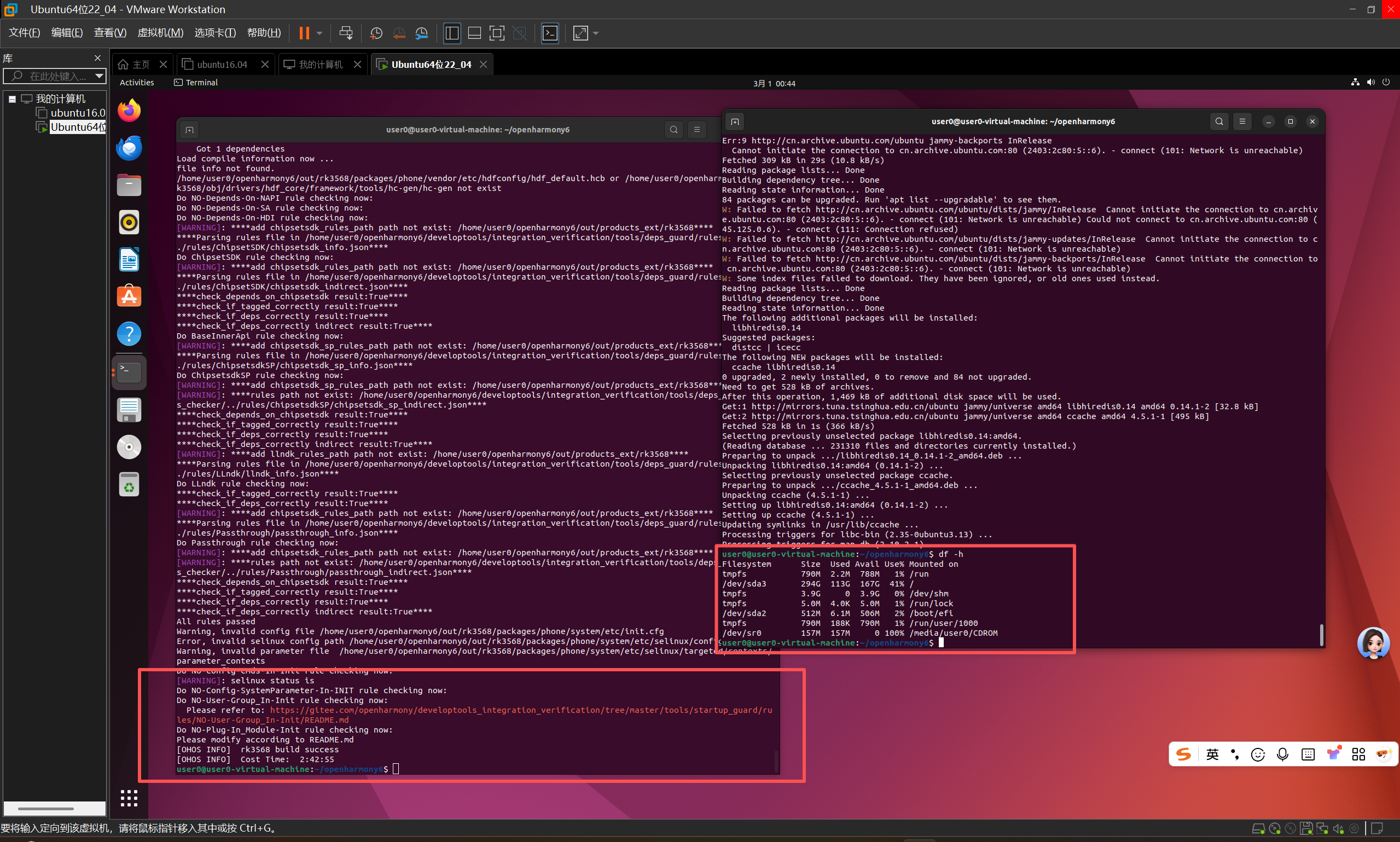Click the revert snapshot icon
This screenshot has height=842, width=1400.
pos(399,33)
